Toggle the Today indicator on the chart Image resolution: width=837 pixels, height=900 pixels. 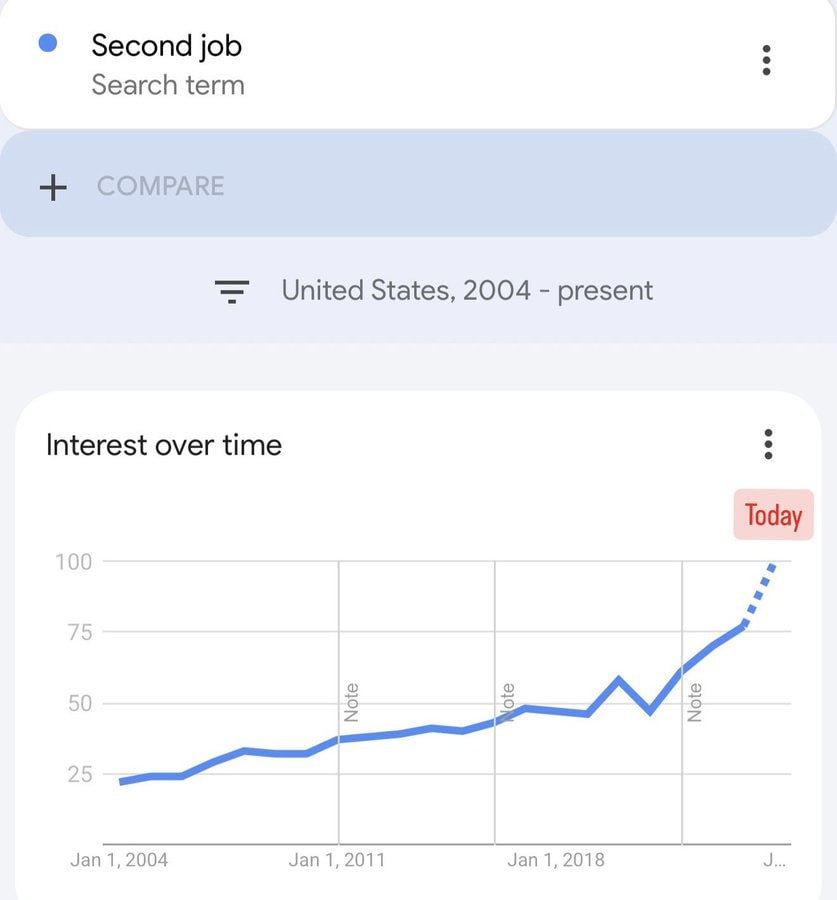tap(772, 516)
